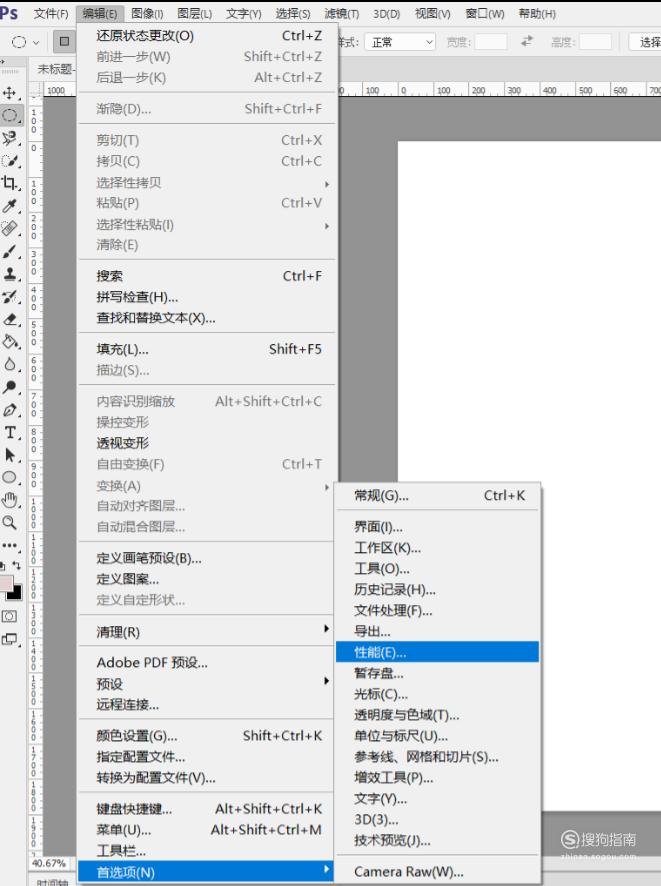Select the Polygonal Lasso tool
This screenshot has width=661, height=886.
tap(10, 138)
